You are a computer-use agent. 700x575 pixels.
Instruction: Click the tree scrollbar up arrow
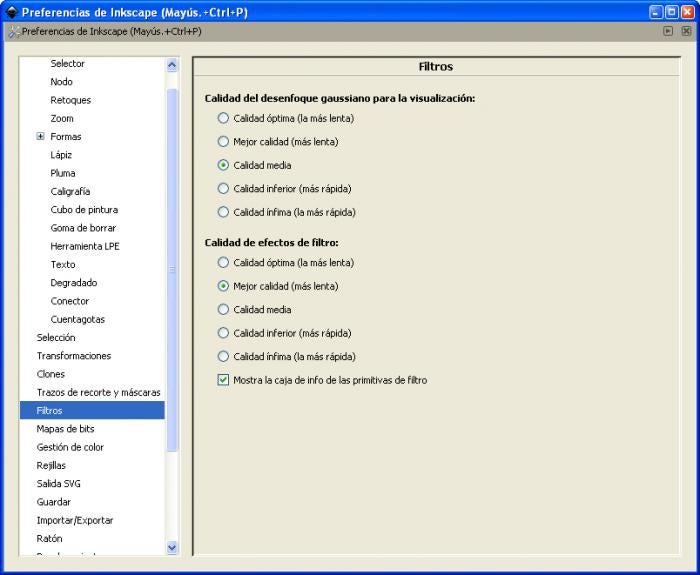pos(172,66)
